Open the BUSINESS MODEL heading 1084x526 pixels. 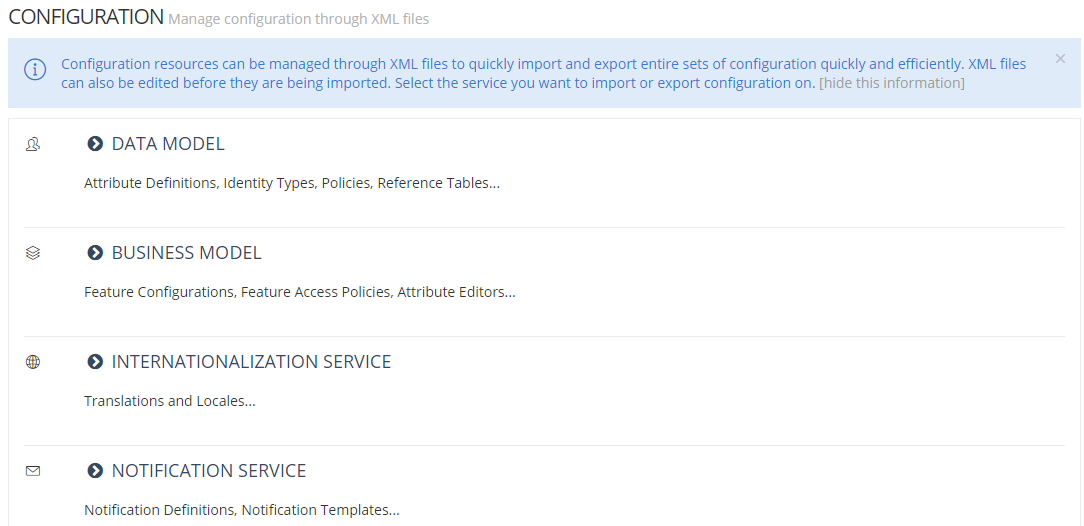(186, 253)
